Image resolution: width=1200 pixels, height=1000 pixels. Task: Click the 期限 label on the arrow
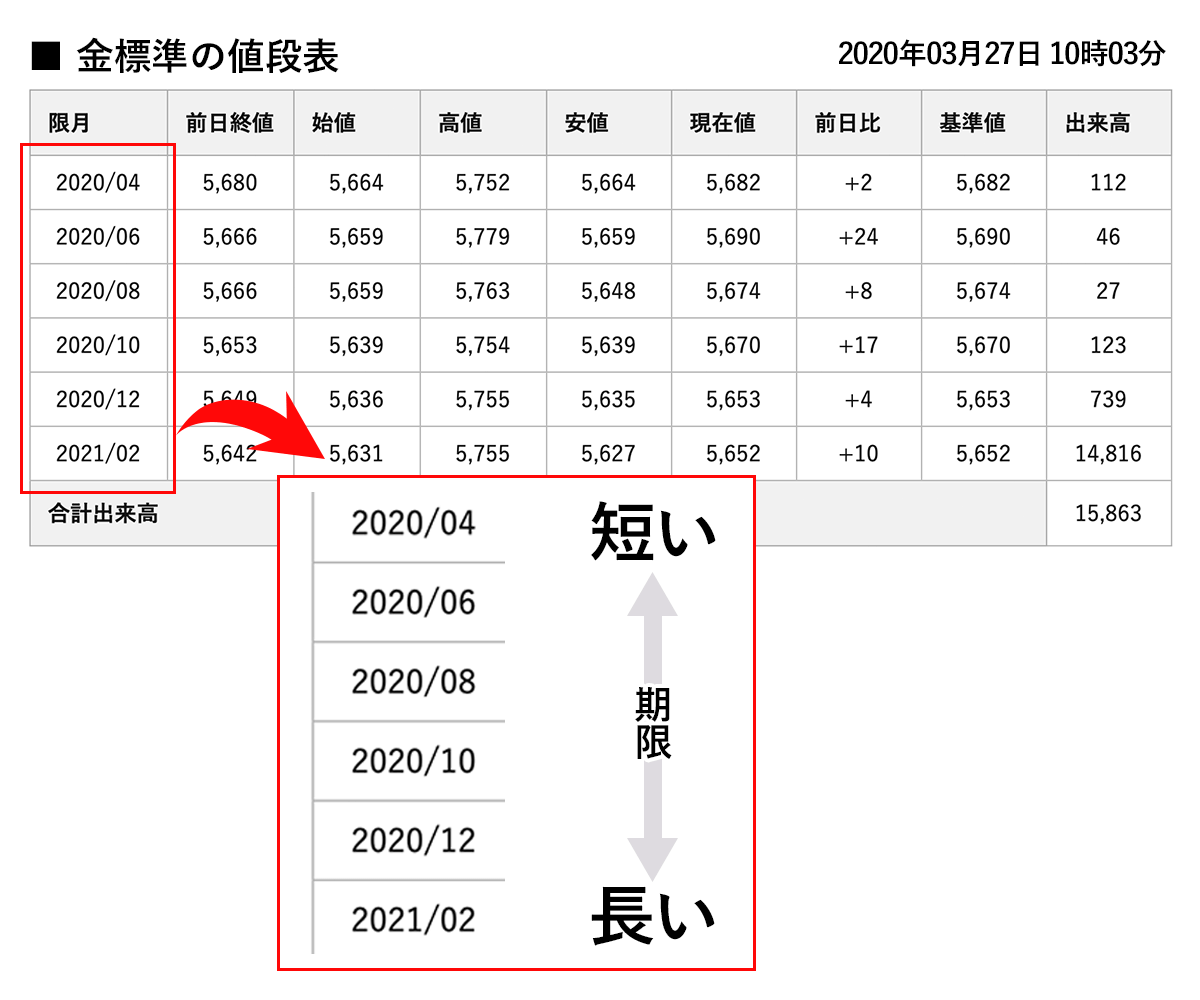pyautogui.click(x=653, y=725)
